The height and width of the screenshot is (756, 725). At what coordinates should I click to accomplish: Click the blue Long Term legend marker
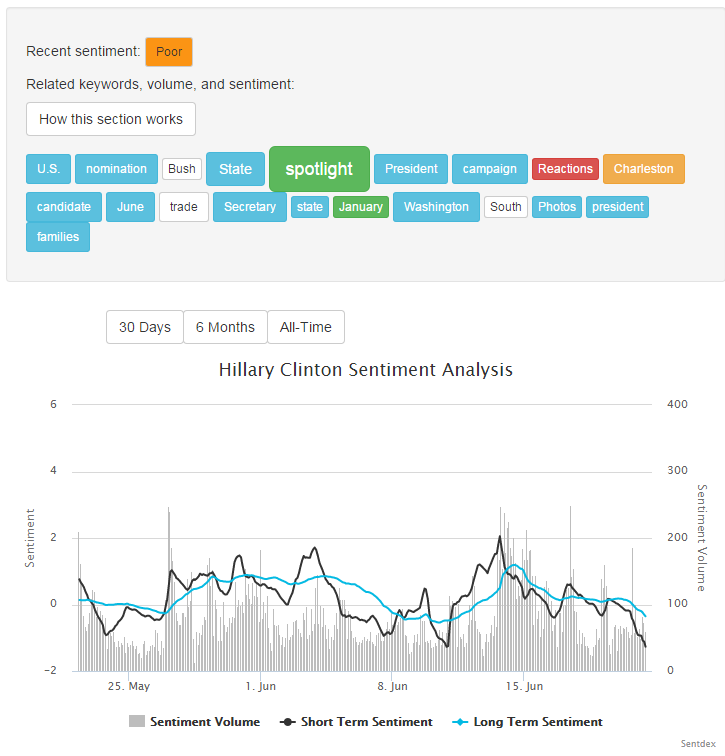click(460, 722)
